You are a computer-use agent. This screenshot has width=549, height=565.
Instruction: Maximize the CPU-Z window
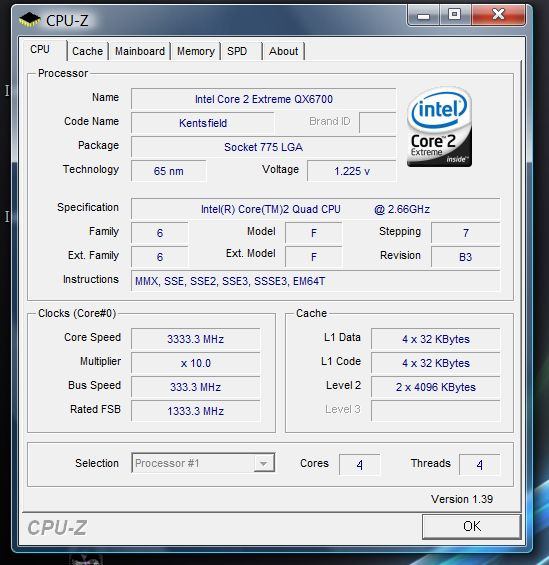pos(455,15)
